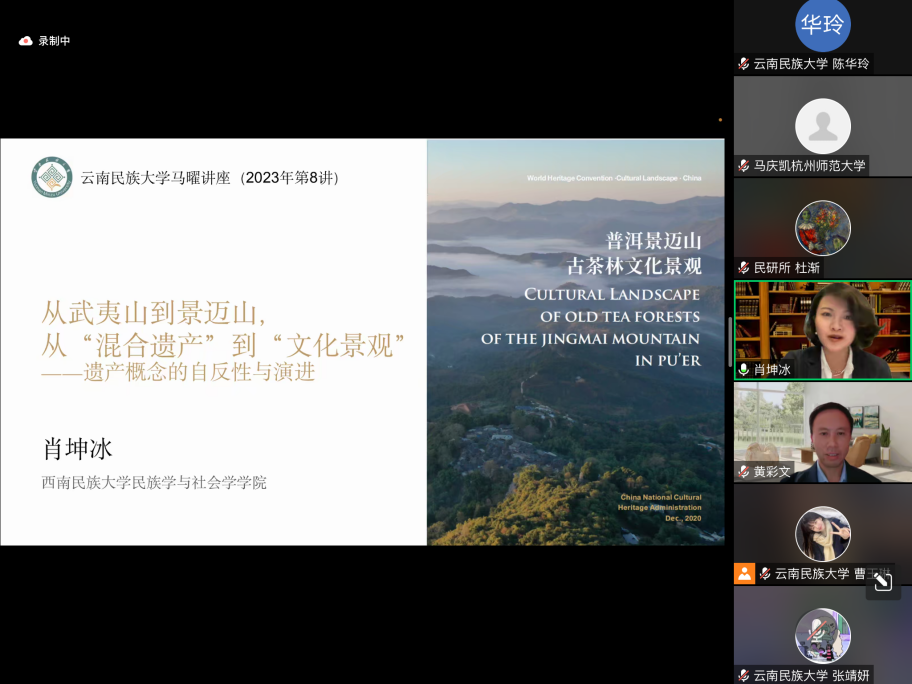
Task: Click the caption "World Heritage Convention · Cultural Landscape · China"
Action: (x=614, y=178)
